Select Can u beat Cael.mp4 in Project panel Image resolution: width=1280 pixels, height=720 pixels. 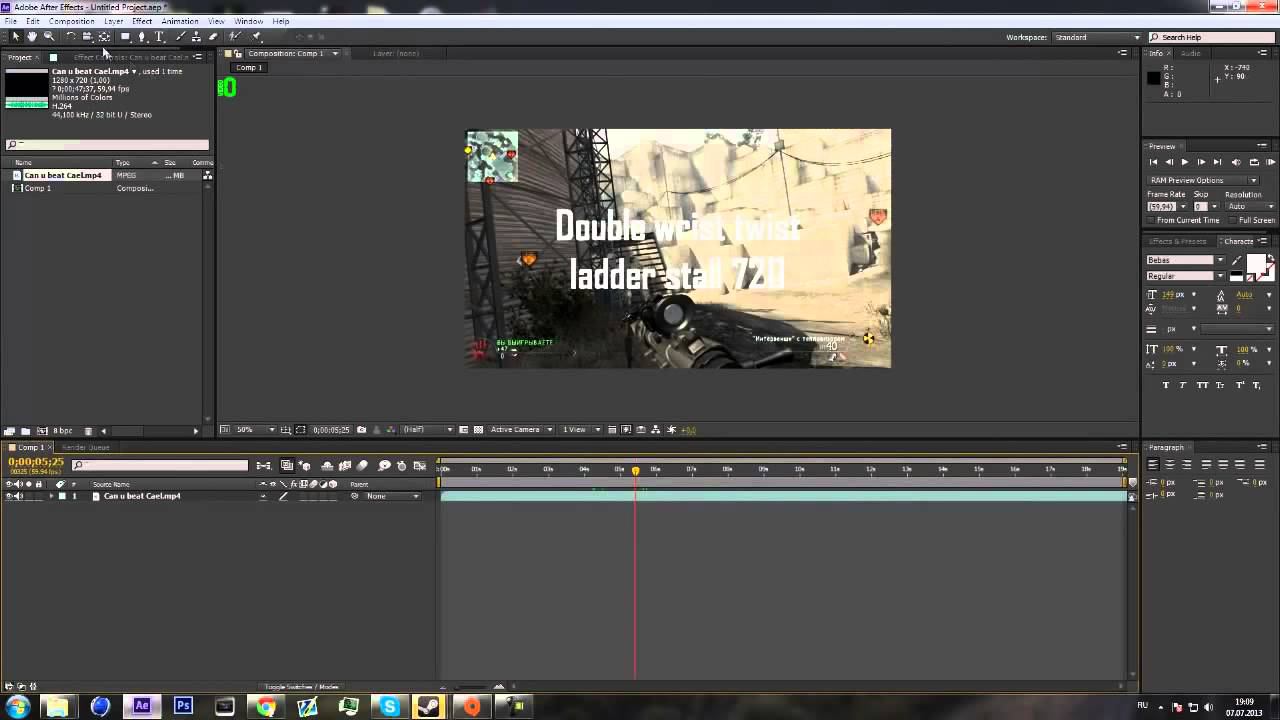62,176
